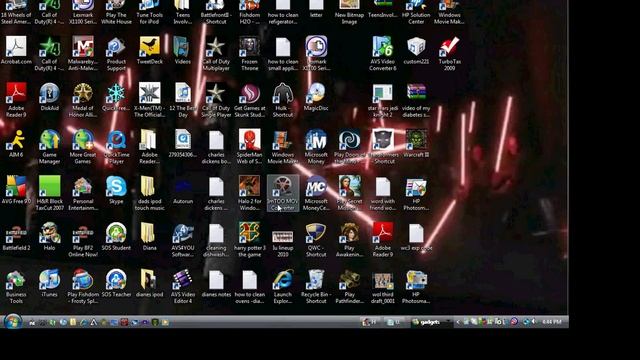The width and height of the screenshot is (640, 360).
Task: Open the Product Support shortcut
Action: point(116,53)
